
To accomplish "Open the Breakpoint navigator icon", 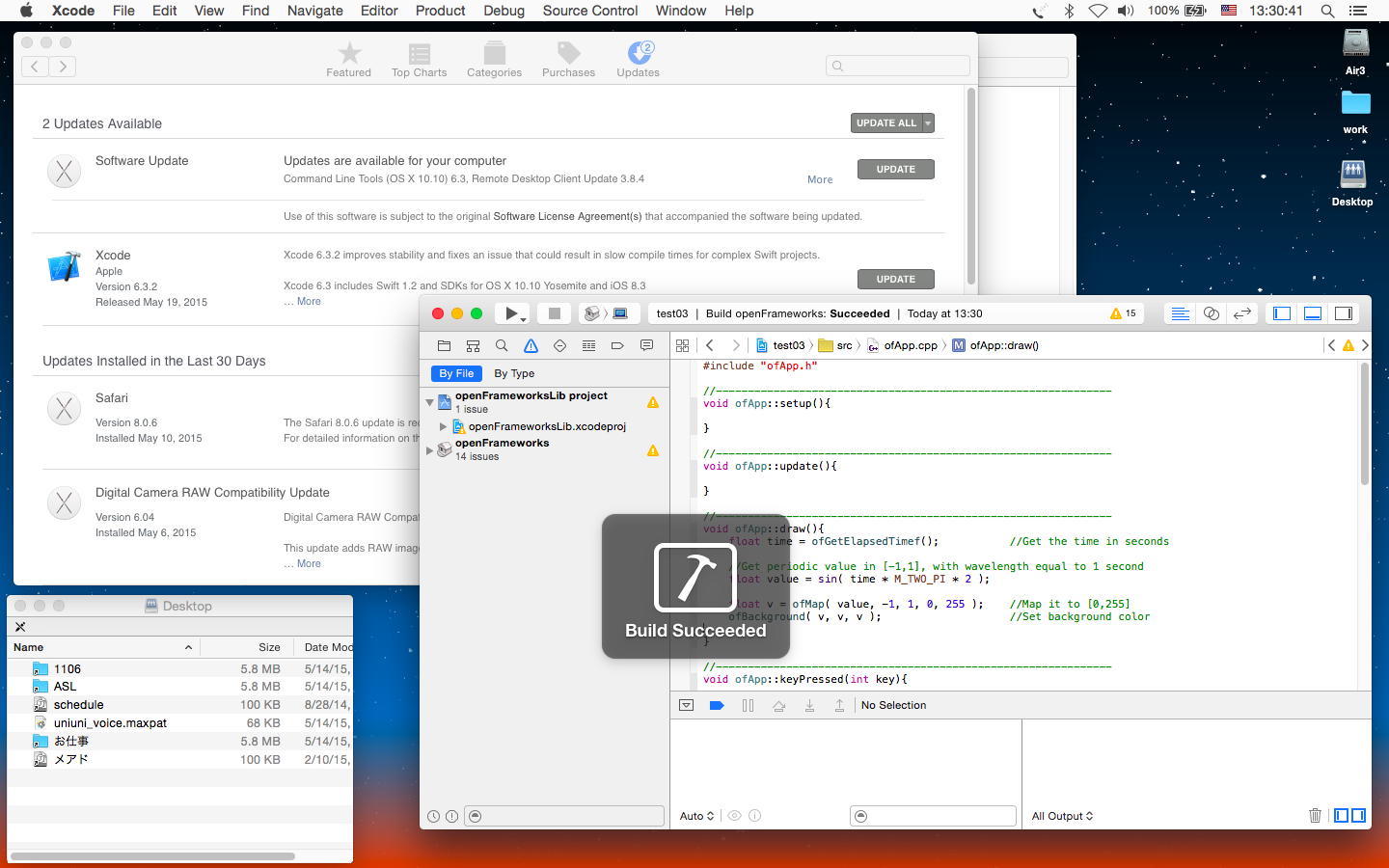I will tap(617, 345).
